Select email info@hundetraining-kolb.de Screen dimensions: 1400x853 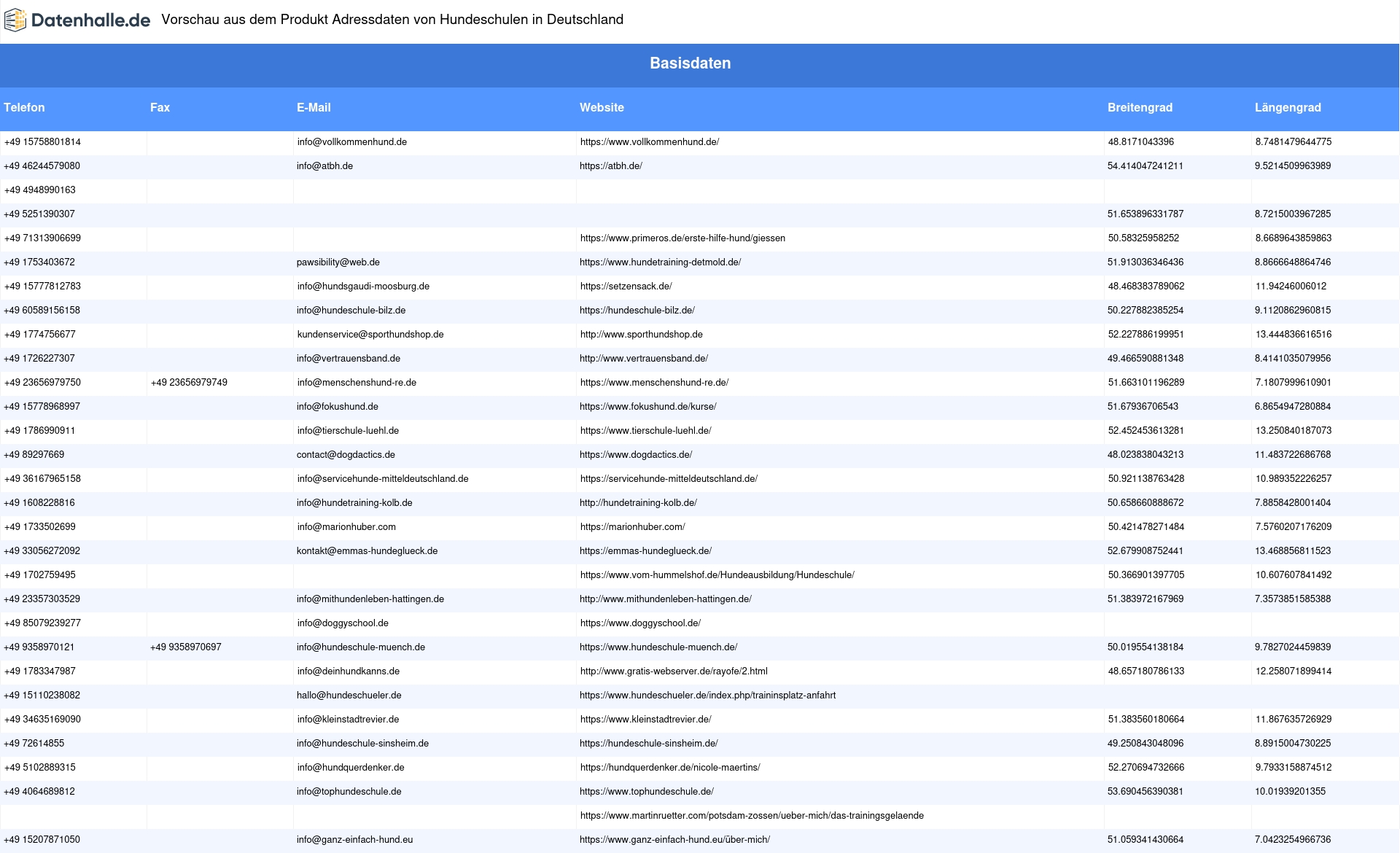coord(354,503)
